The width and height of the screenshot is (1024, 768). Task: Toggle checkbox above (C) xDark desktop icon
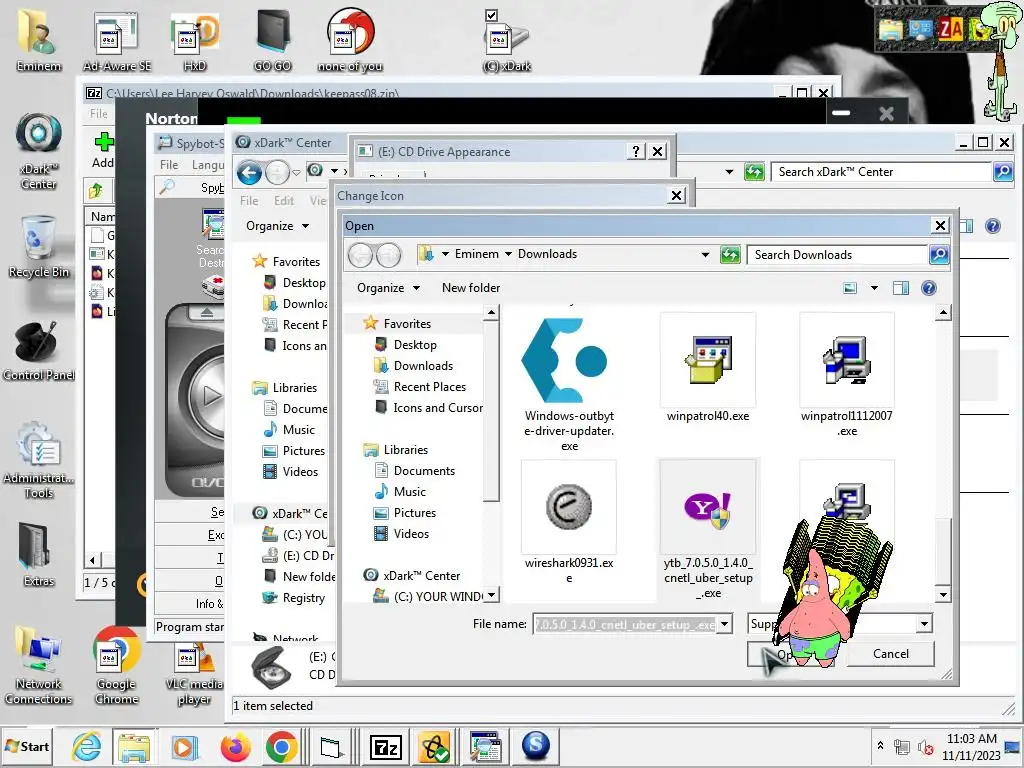pyautogui.click(x=492, y=14)
